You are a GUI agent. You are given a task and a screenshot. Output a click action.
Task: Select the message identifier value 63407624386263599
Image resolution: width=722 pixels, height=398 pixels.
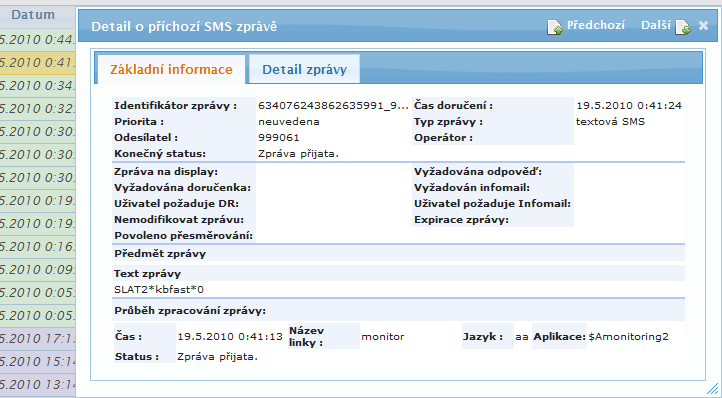tap(333, 106)
